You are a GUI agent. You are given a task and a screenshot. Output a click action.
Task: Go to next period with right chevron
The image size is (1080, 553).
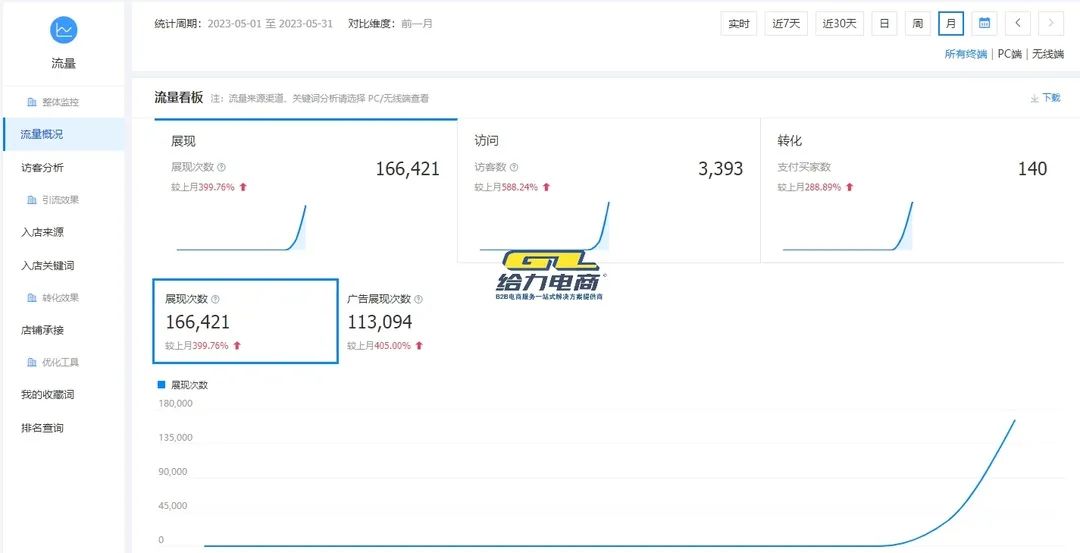tap(1050, 23)
